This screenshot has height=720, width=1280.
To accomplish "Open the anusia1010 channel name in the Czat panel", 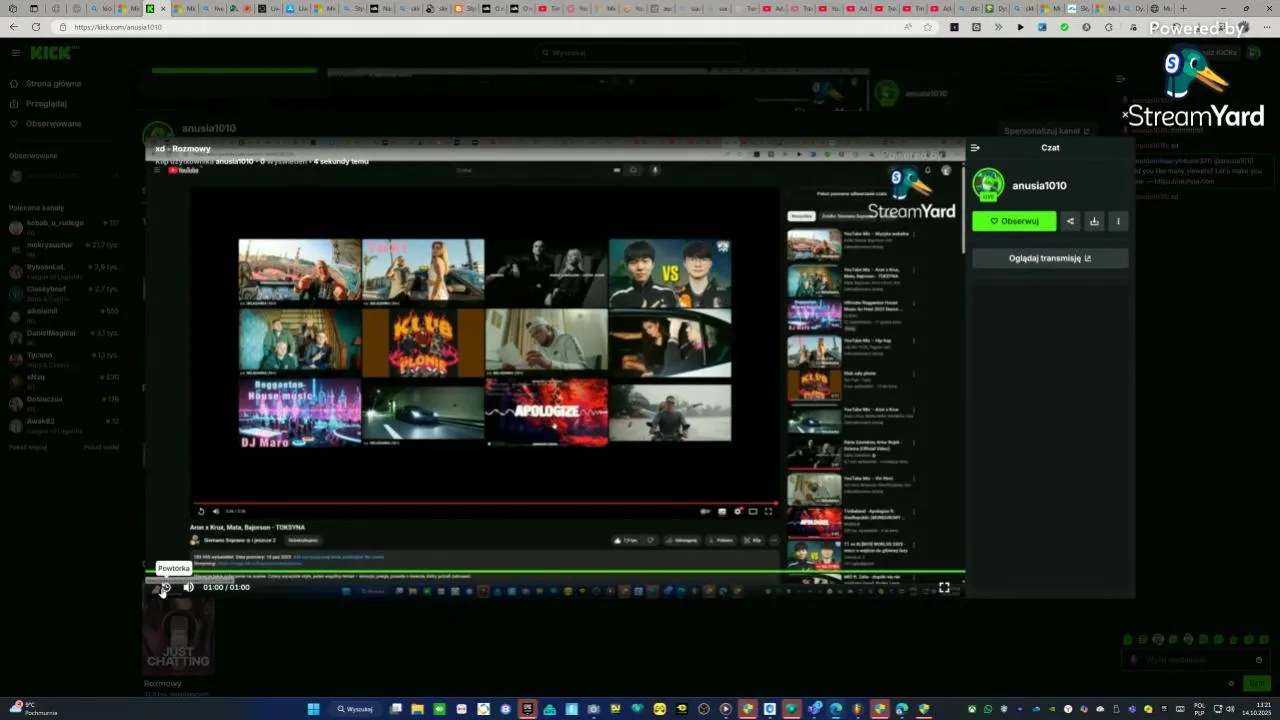I will pos(1039,186).
